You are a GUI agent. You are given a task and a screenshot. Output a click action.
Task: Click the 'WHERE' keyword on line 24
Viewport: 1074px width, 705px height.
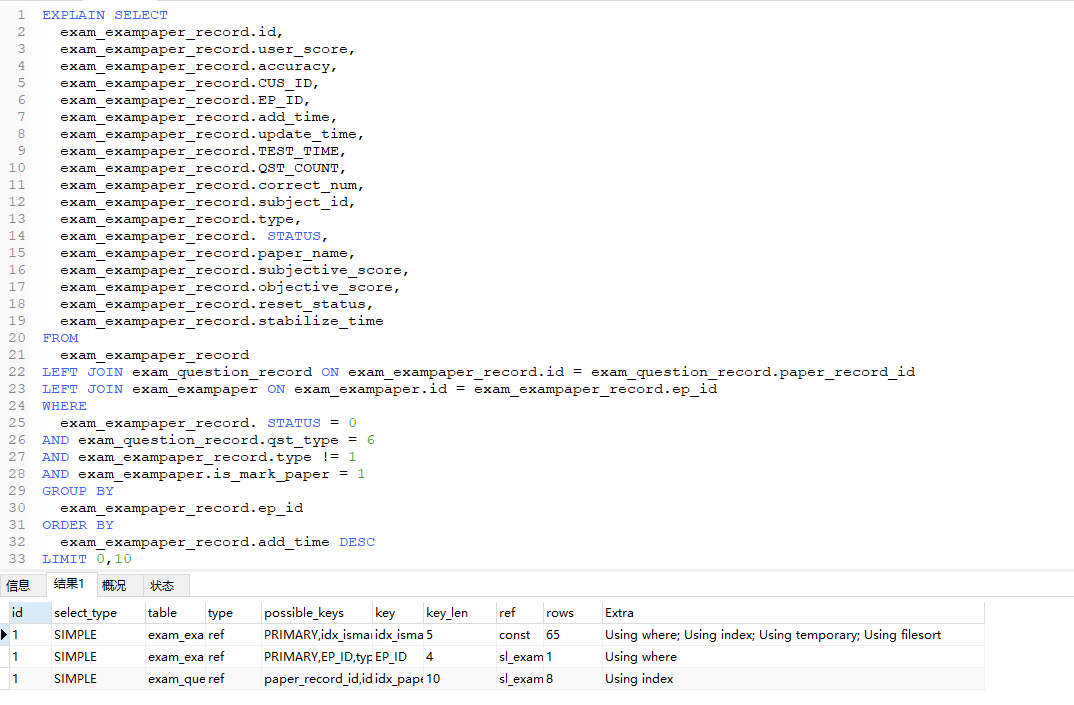click(x=64, y=406)
